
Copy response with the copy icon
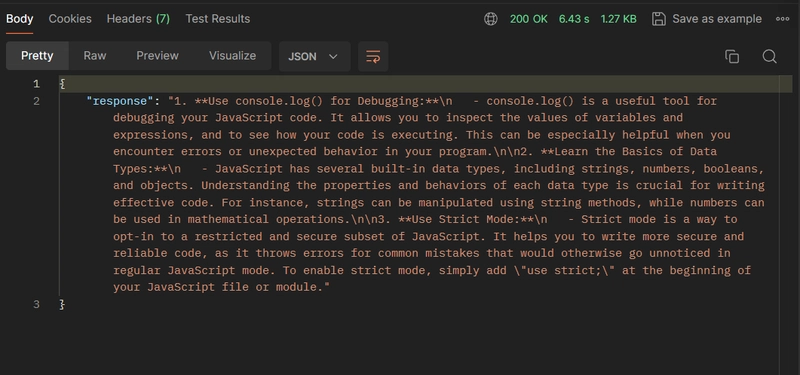click(x=732, y=57)
